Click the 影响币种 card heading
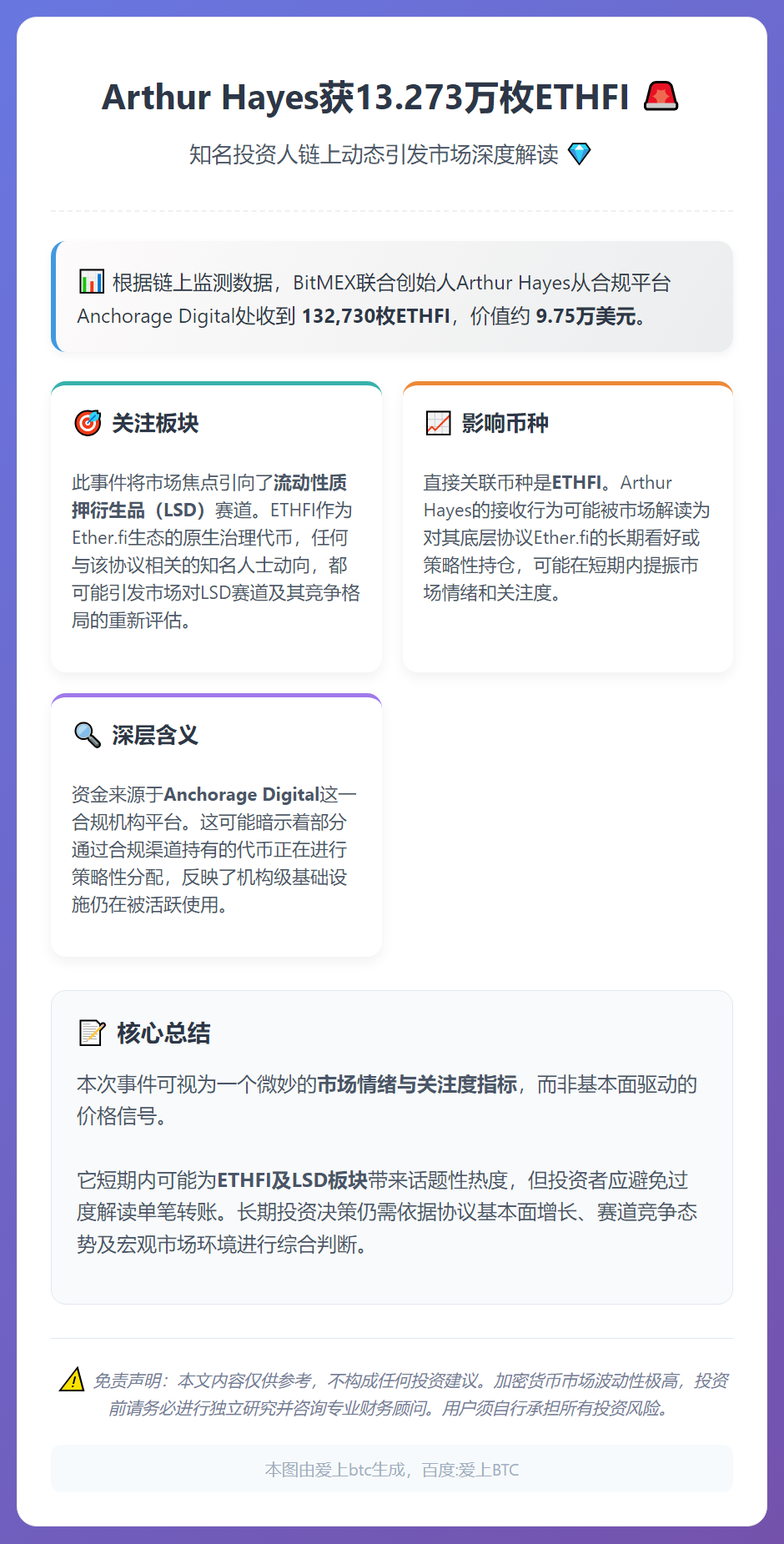Image resolution: width=784 pixels, height=1544 pixels. (505, 423)
